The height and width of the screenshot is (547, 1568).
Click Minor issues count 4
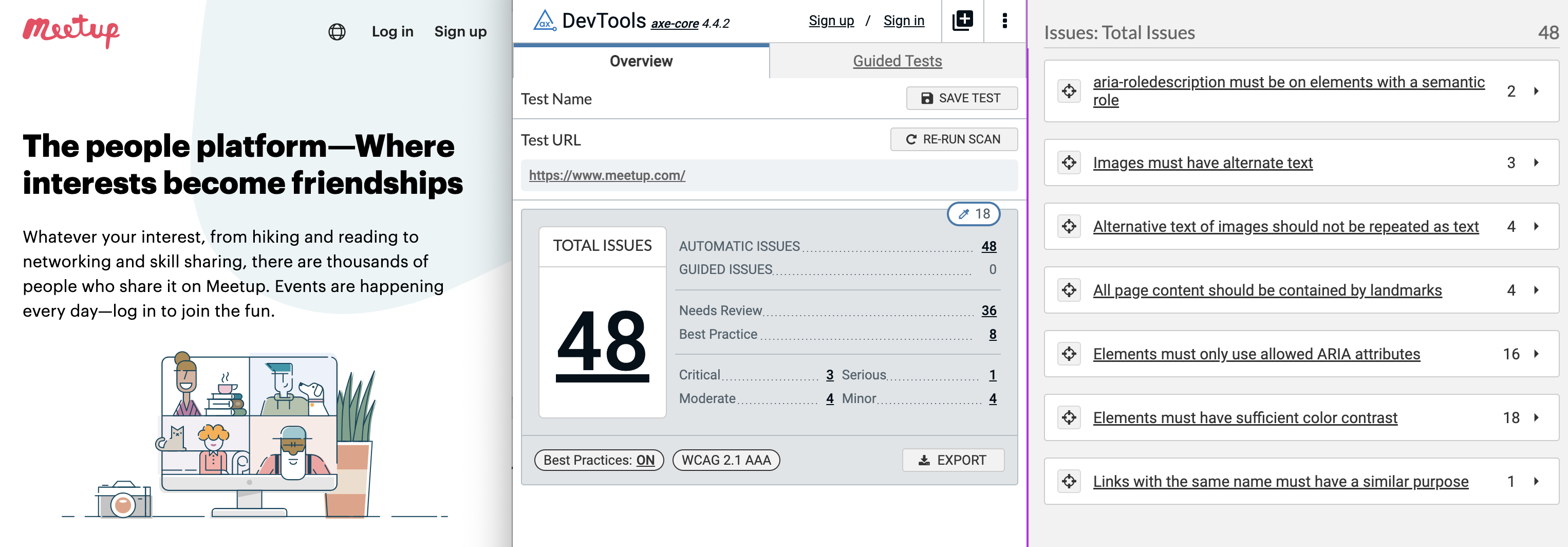[993, 398]
